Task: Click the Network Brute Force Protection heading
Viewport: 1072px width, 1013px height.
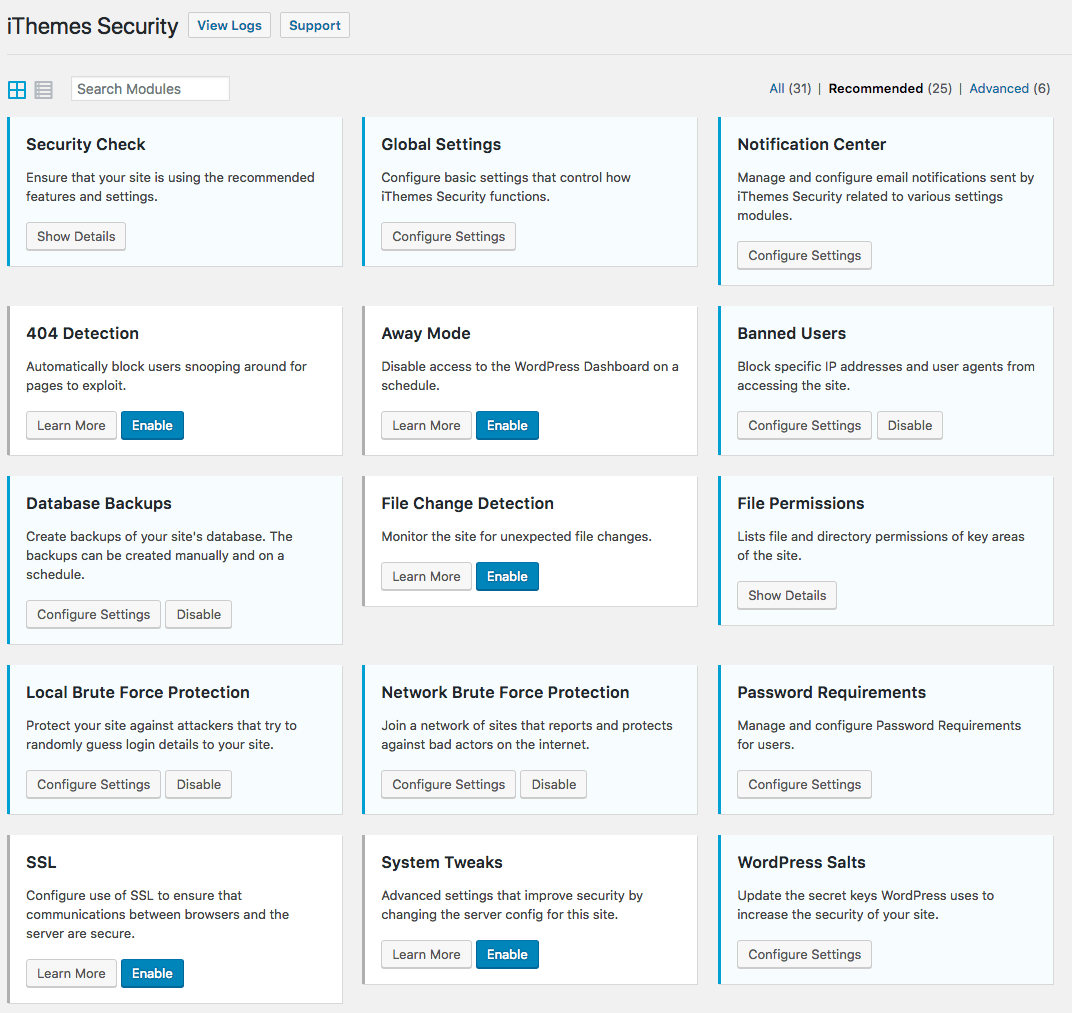Action: click(505, 692)
